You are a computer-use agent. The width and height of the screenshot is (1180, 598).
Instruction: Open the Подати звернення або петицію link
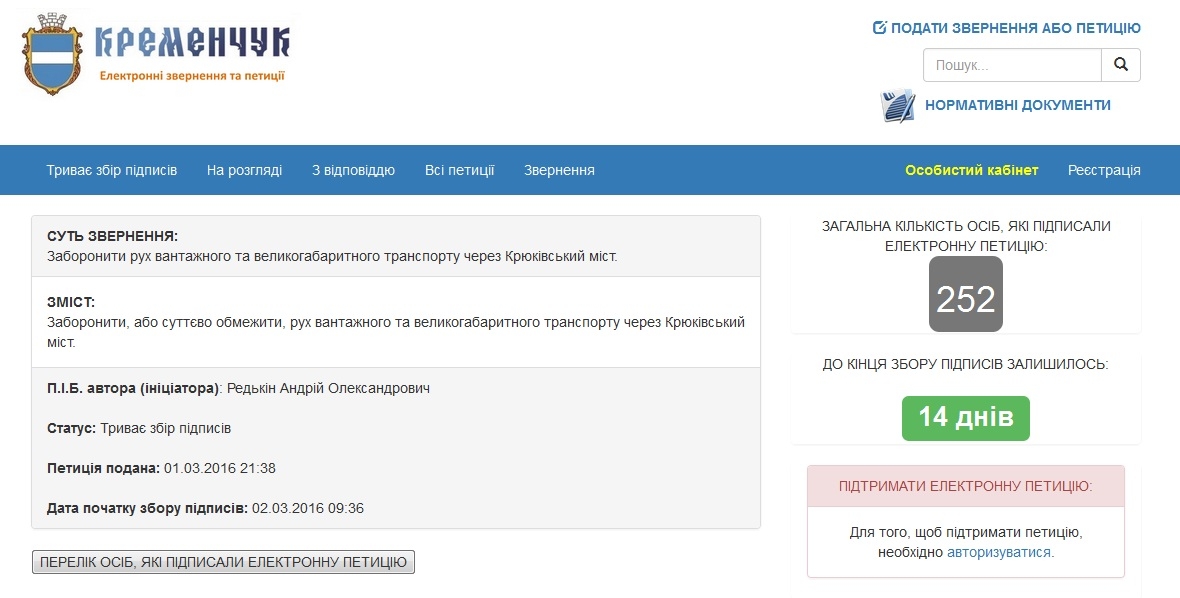tap(1015, 28)
